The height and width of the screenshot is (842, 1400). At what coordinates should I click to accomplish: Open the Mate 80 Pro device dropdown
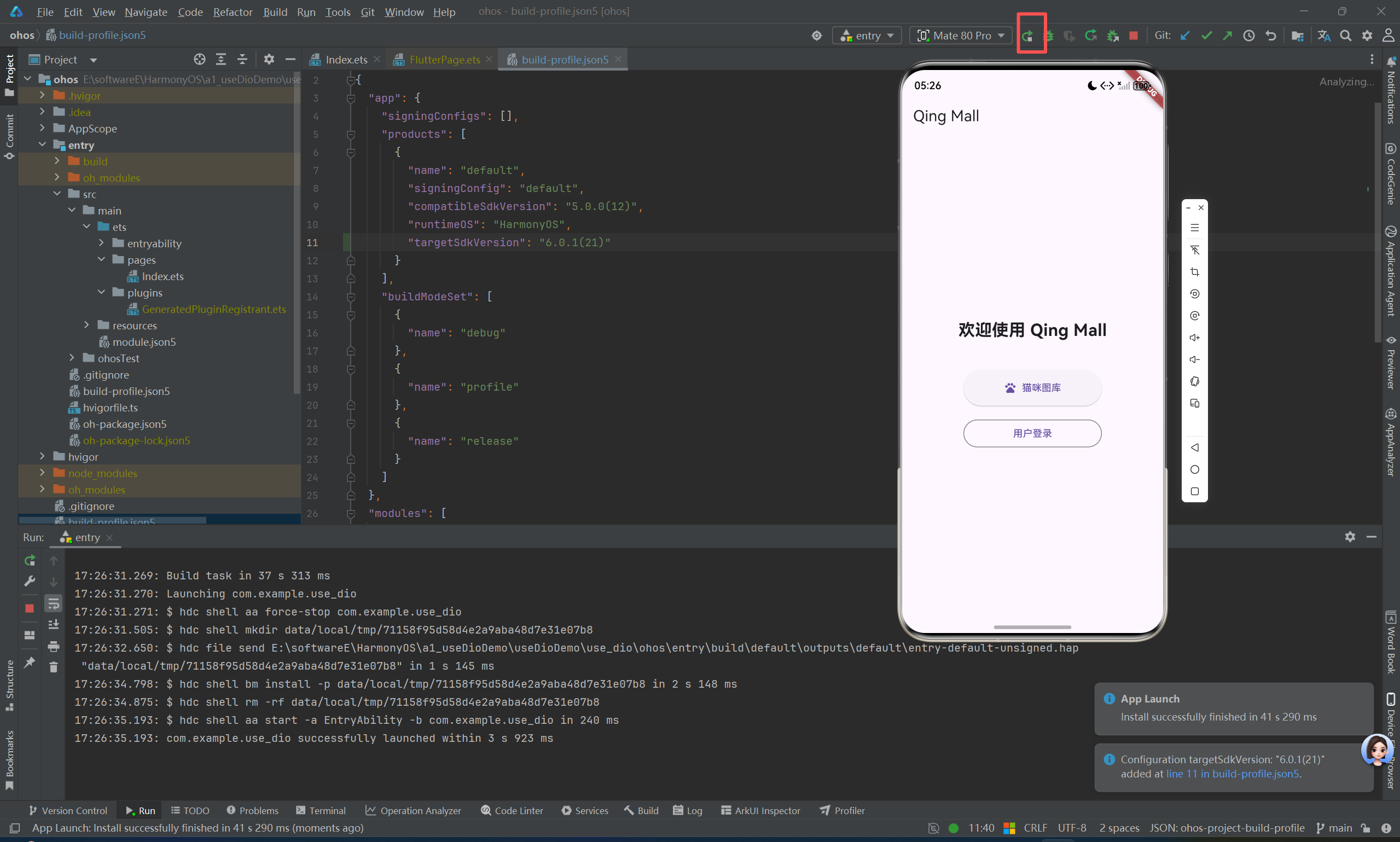tap(961, 36)
